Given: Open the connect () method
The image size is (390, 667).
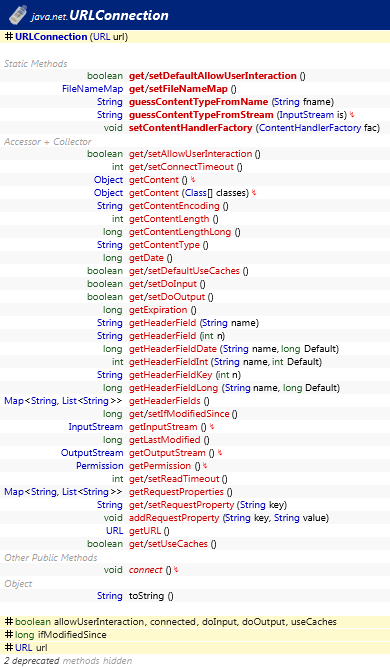Looking at the screenshot, I should click(x=146, y=570).
